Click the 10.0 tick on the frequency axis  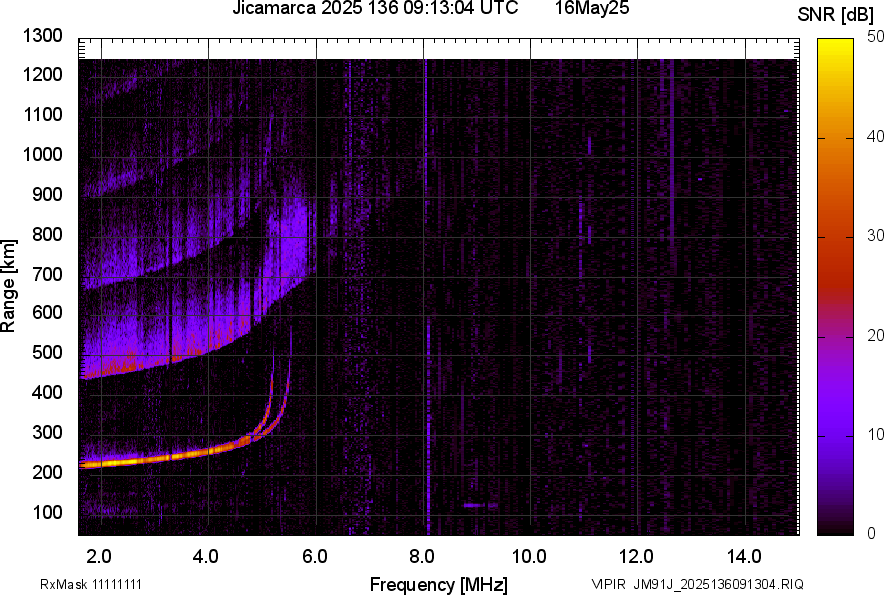coord(529,556)
